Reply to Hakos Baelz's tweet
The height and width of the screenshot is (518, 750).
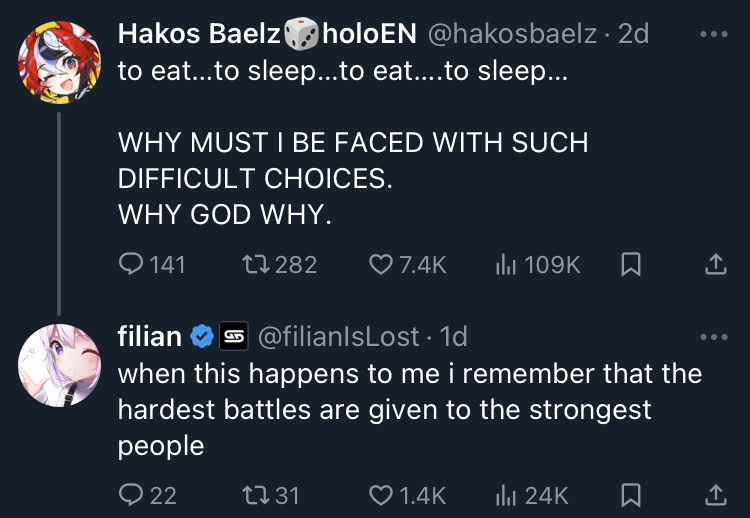click(x=132, y=264)
